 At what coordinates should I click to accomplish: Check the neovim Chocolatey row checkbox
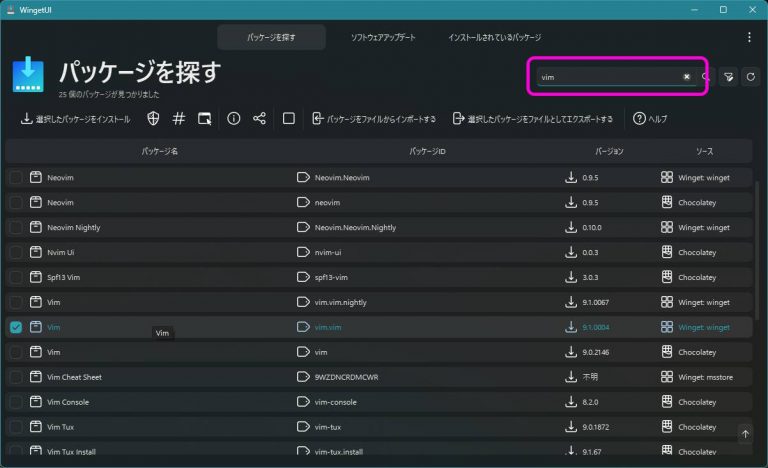coord(16,202)
